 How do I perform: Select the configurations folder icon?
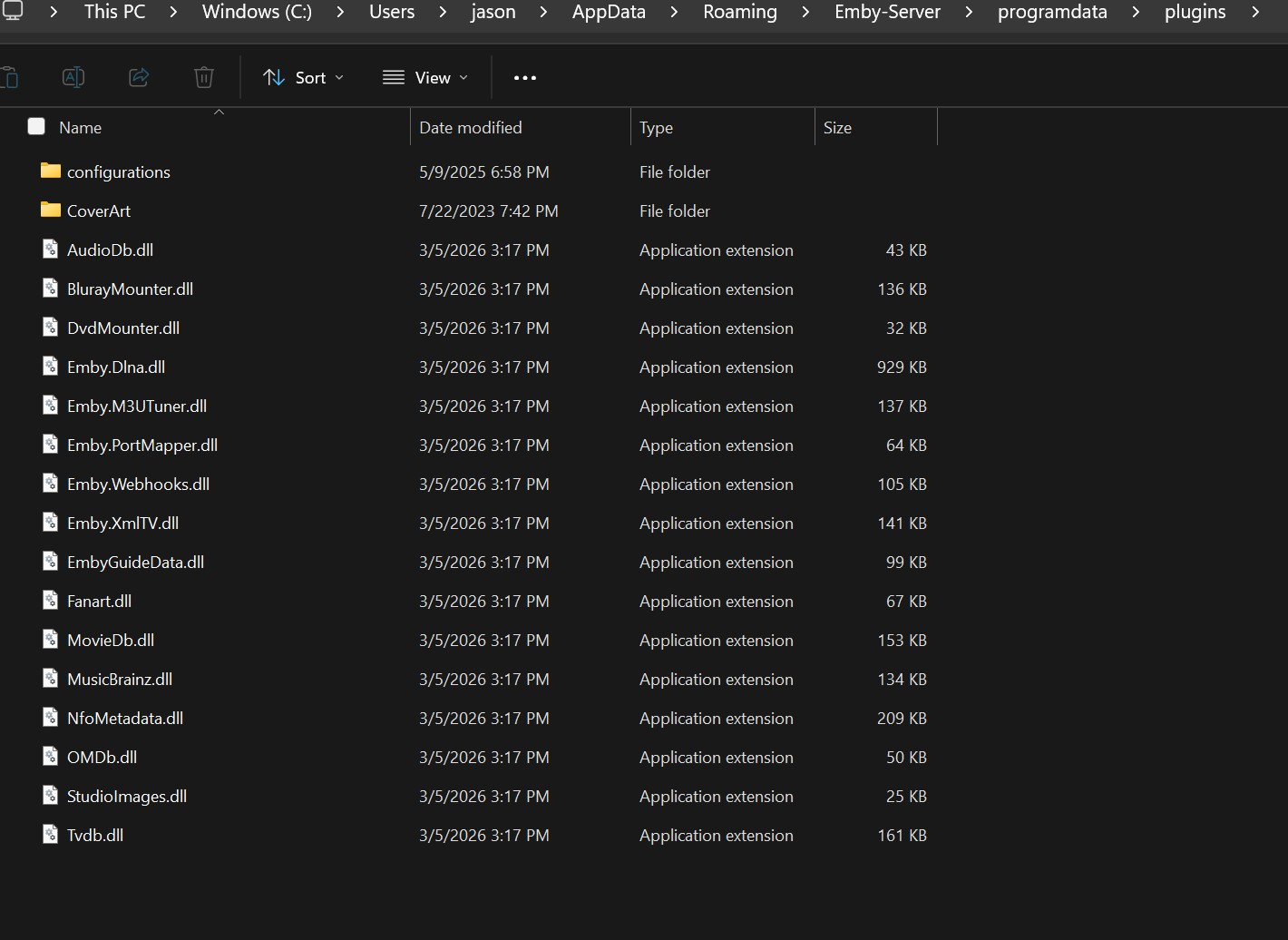pyautogui.click(x=51, y=171)
